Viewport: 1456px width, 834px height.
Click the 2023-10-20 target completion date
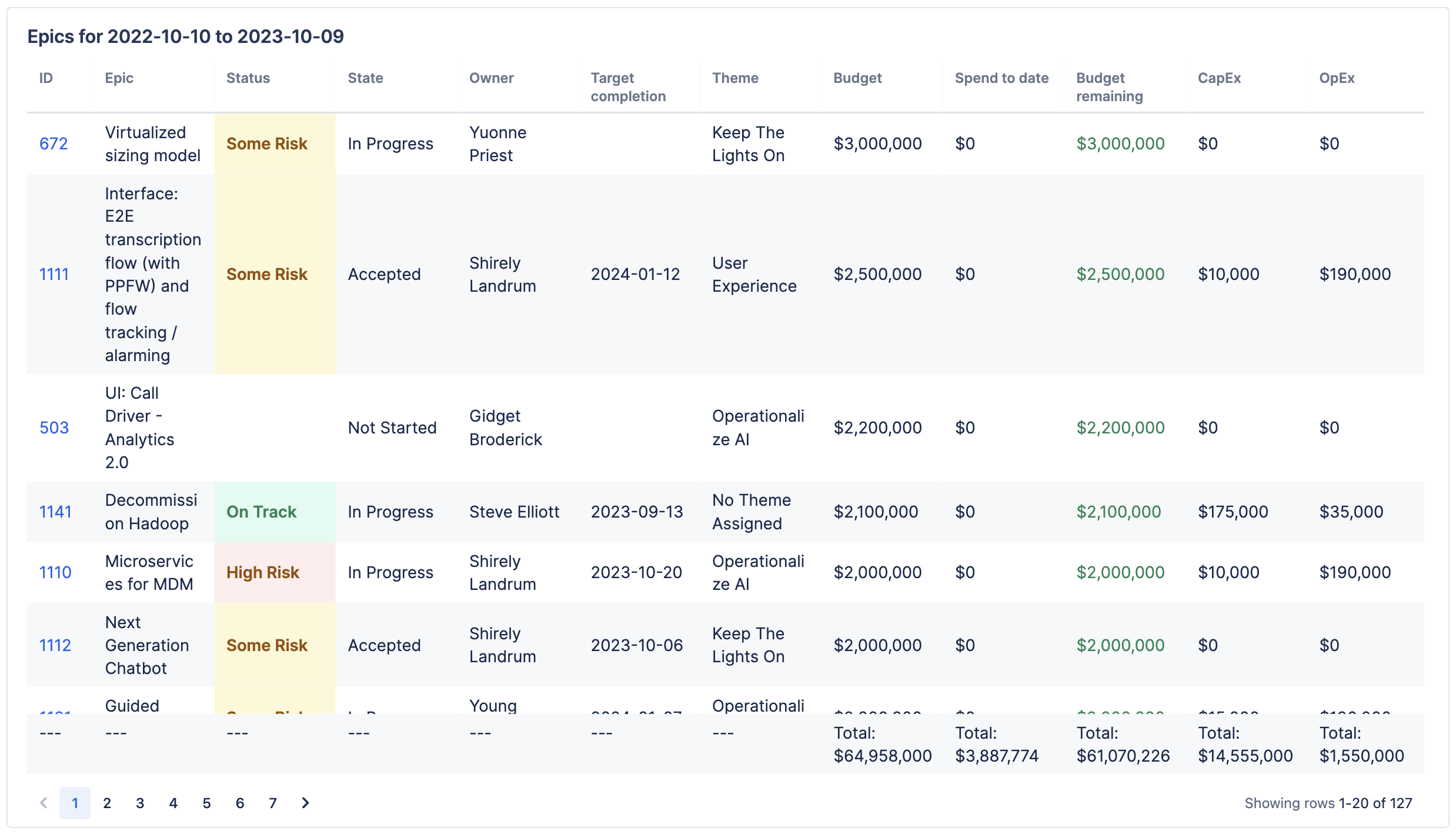click(636, 572)
